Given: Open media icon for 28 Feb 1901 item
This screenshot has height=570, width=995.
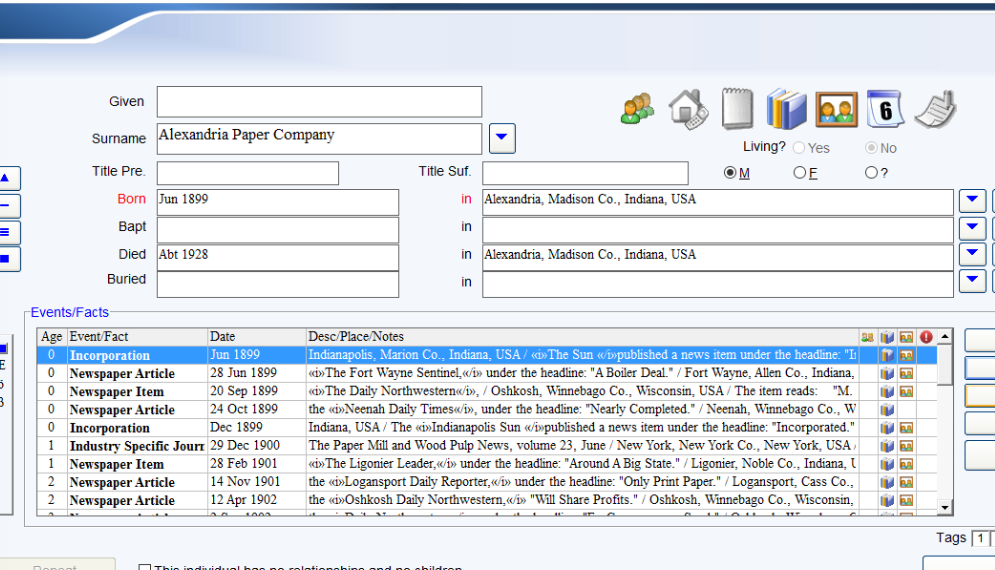Looking at the screenshot, I should pos(906,464).
